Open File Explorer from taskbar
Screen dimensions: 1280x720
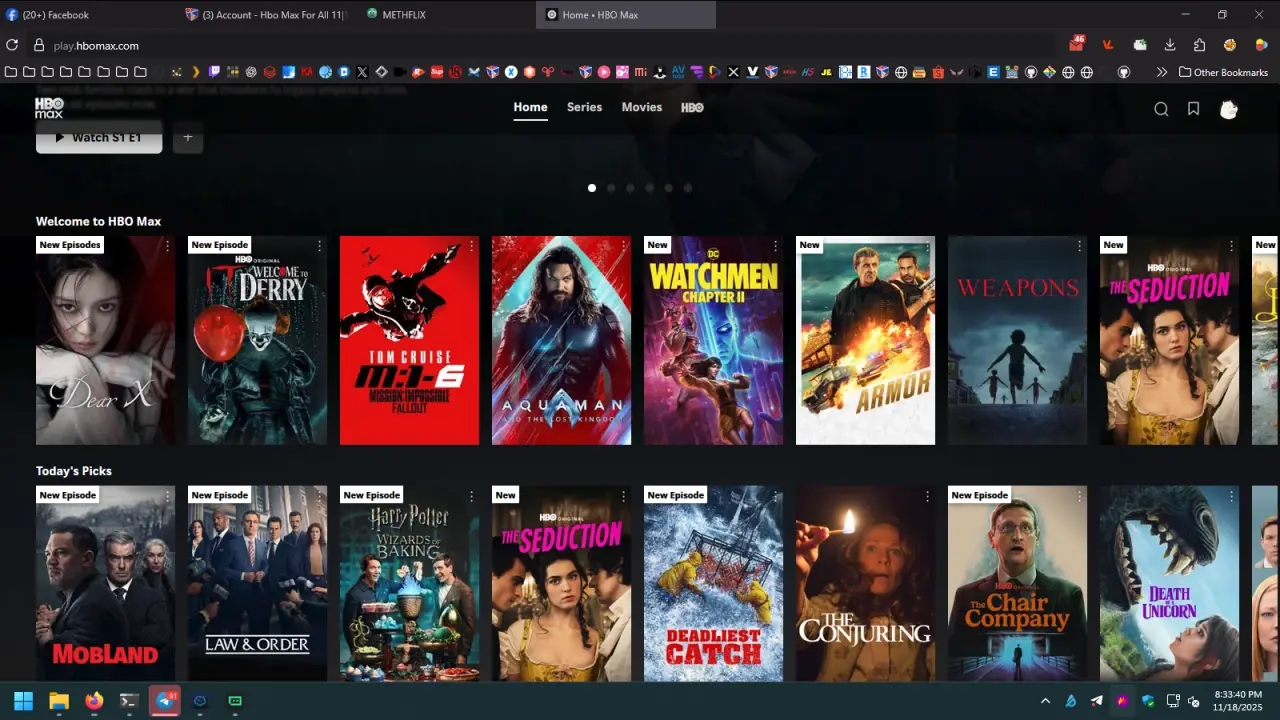click(x=58, y=701)
